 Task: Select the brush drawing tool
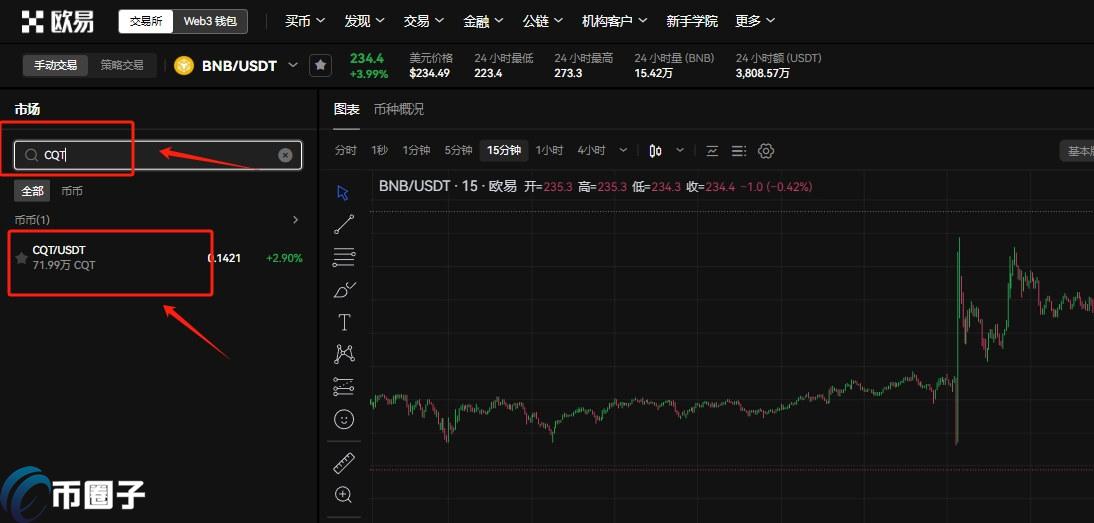tap(345, 290)
